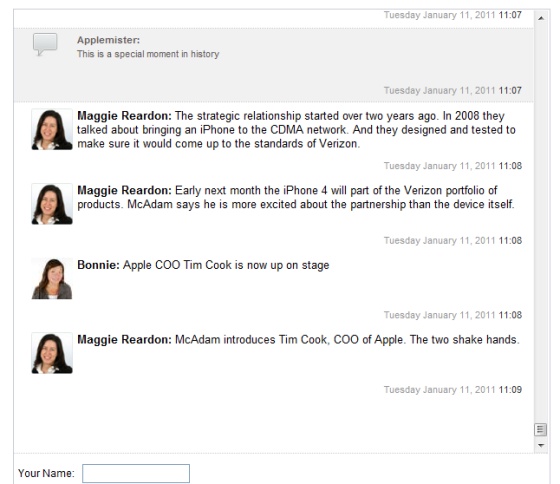560x484 pixels.
Task: Click the speech bubble icon beside Applemister
Action: [x=45, y=44]
